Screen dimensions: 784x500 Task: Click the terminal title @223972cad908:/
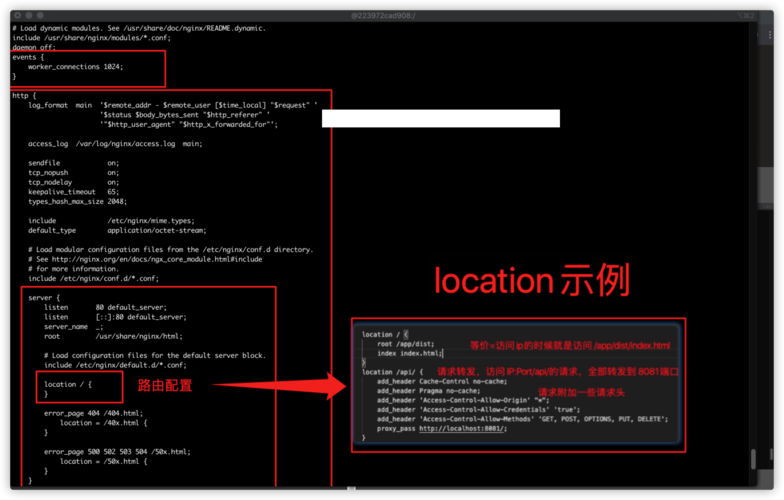point(383,16)
